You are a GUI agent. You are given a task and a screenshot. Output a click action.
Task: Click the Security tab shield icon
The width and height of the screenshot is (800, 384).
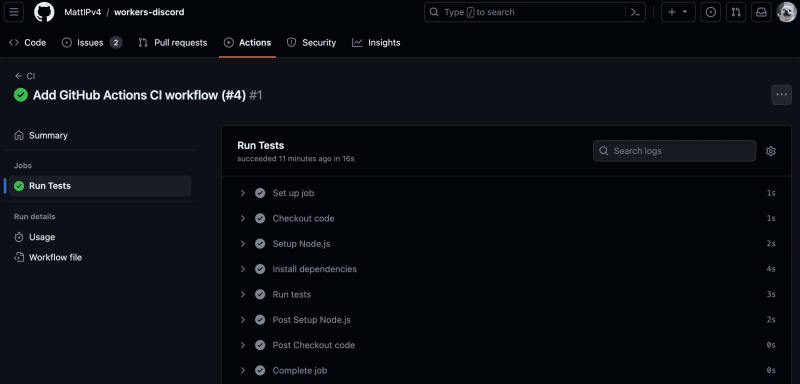click(x=291, y=43)
